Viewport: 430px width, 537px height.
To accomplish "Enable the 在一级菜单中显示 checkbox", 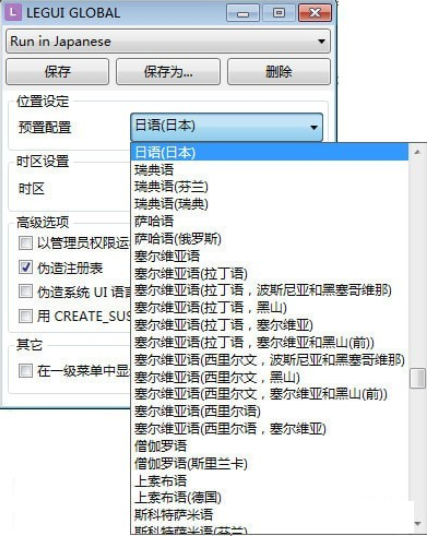I will coord(26,371).
